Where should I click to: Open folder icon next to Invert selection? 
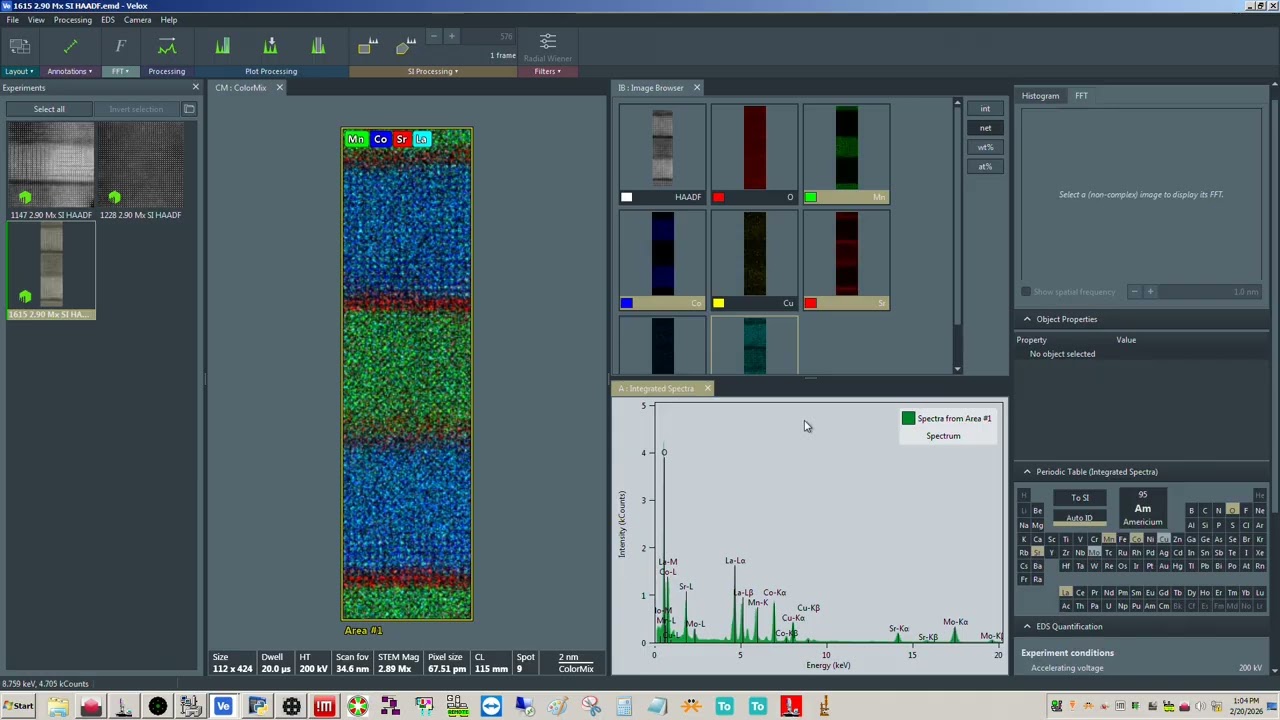[x=189, y=109]
